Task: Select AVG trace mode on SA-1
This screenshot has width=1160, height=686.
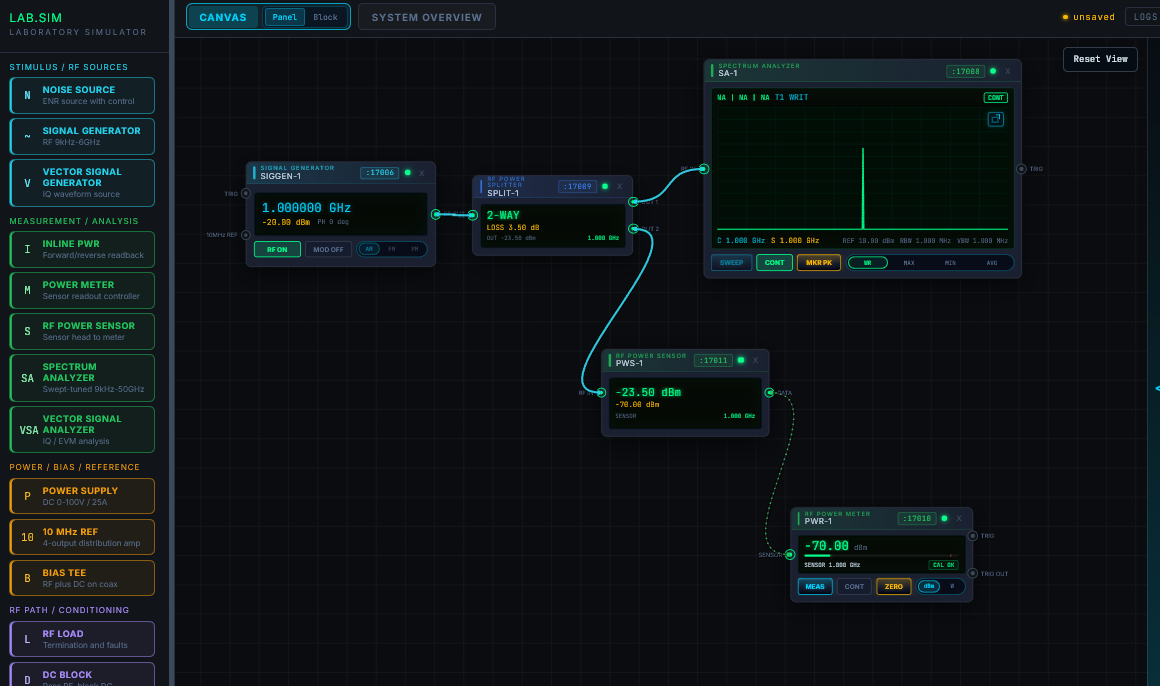Action: [x=991, y=263]
